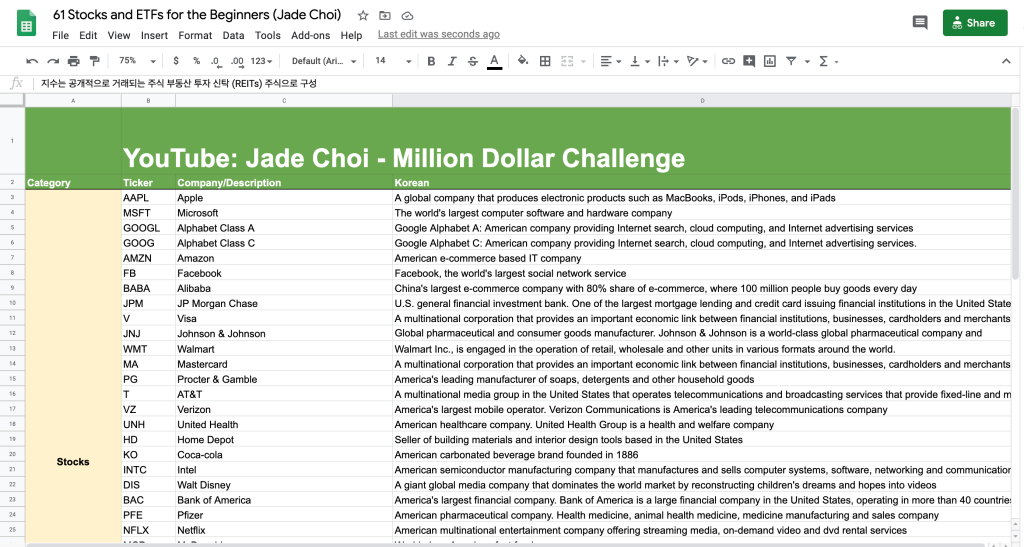This screenshot has height=547, width=1024.
Task: Open the Format menu
Action: point(195,35)
